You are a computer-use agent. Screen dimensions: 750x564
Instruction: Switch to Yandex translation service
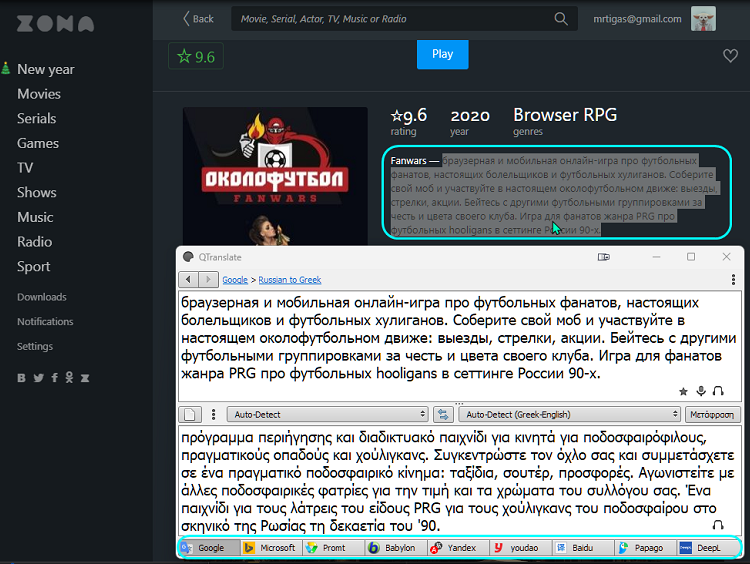458,548
